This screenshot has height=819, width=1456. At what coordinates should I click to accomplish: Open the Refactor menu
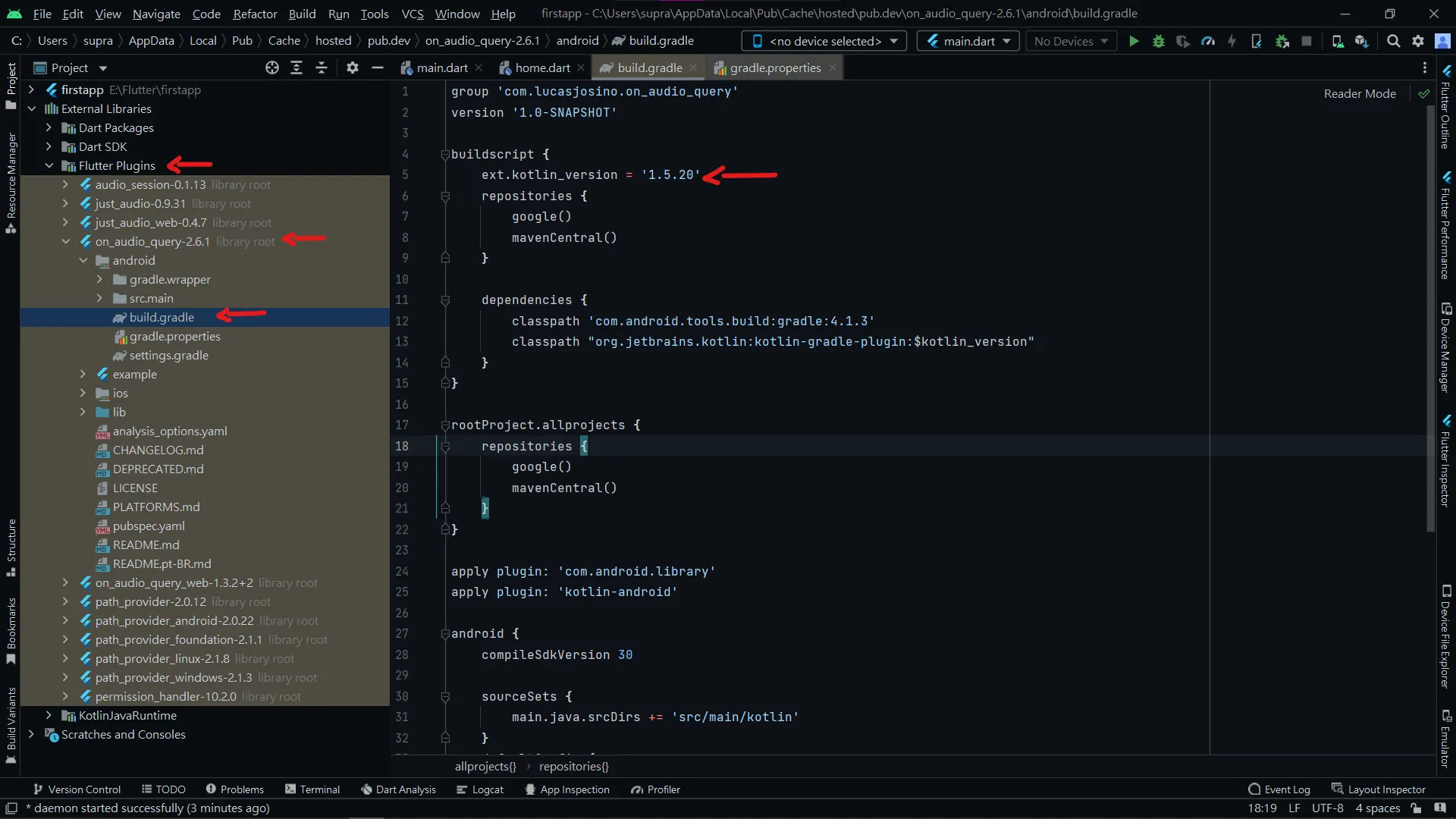pos(255,14)
